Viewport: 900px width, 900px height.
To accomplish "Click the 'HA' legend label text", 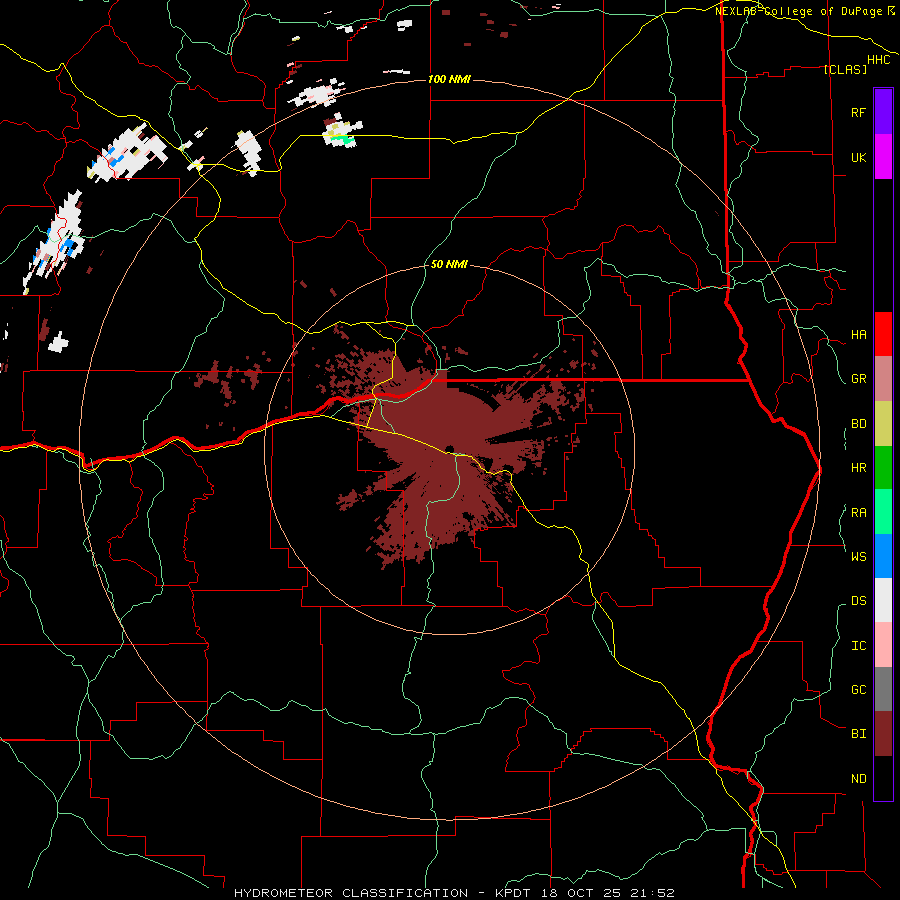I will (x=858, y=334).
